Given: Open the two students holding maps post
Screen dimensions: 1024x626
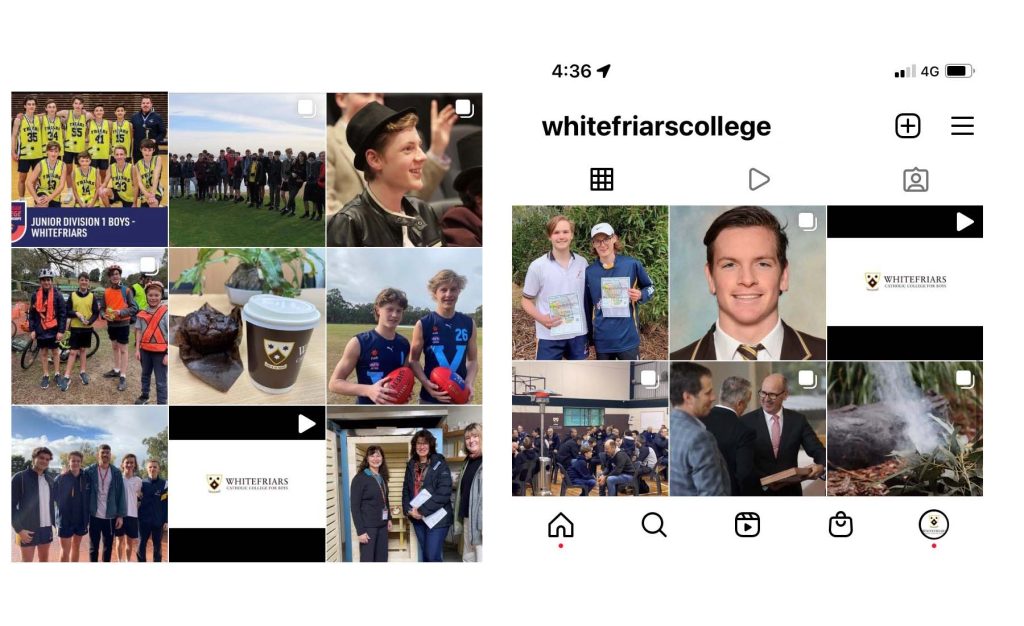Looking at the screenshot, I should [x=590, y=283].
